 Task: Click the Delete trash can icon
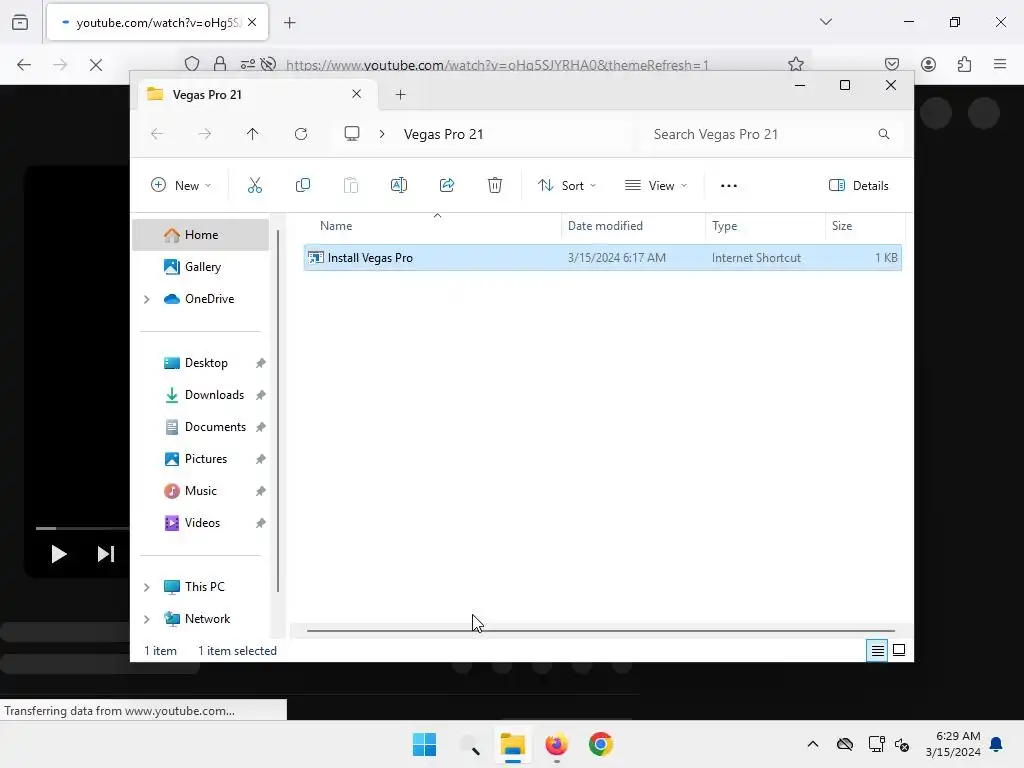point(495,185)
